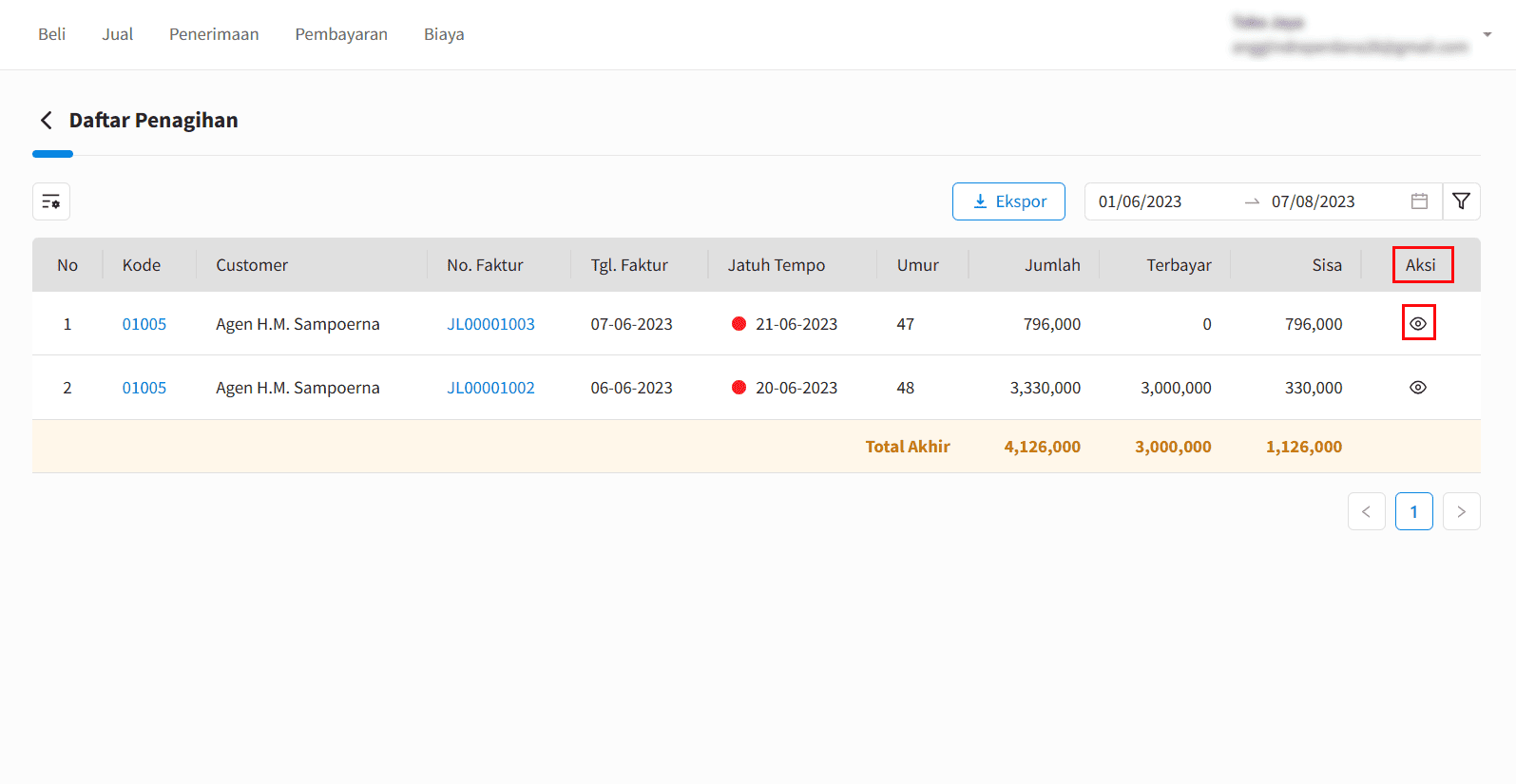Edit the end date 07/08/2023
Viewport: 1516px width, 784px height.
(1313, 201)
